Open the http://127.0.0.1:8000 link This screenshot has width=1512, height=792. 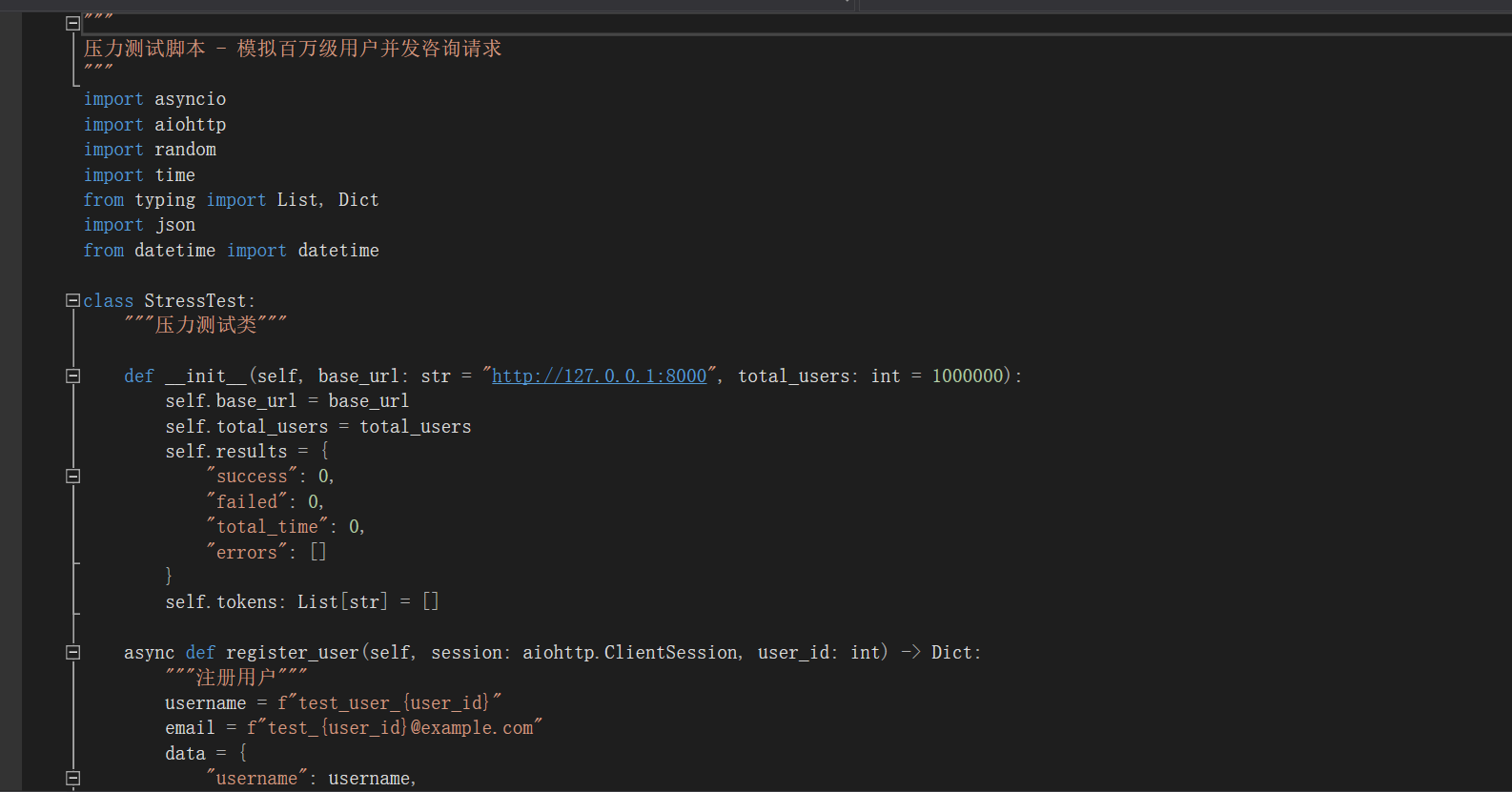600,376
